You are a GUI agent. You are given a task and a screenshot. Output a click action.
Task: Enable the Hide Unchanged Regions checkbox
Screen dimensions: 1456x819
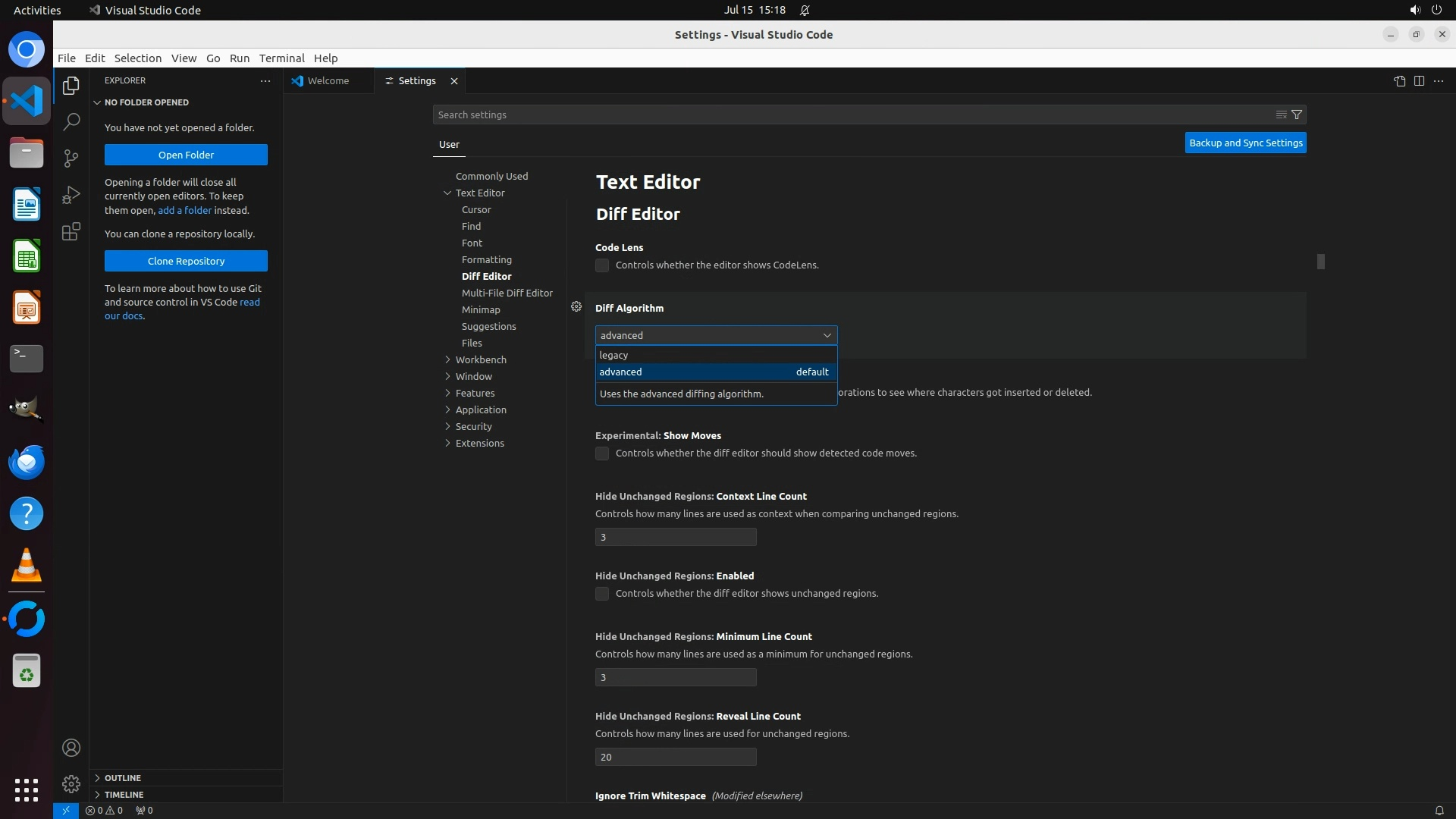pyautogui.click(x=602, y=594)
